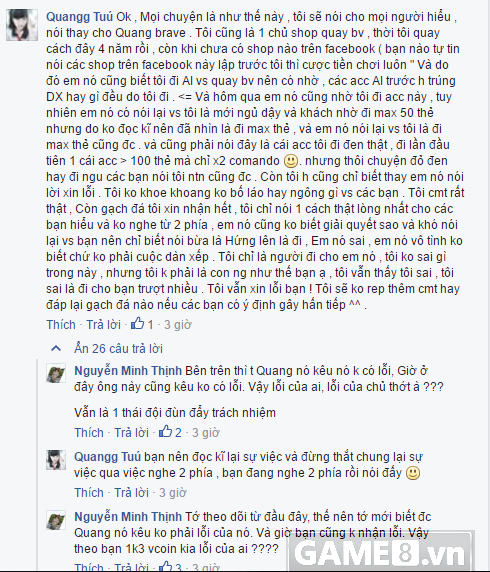
Task: Click Trả lời under Quangg Tuú's reply
Action: [131, 492]
